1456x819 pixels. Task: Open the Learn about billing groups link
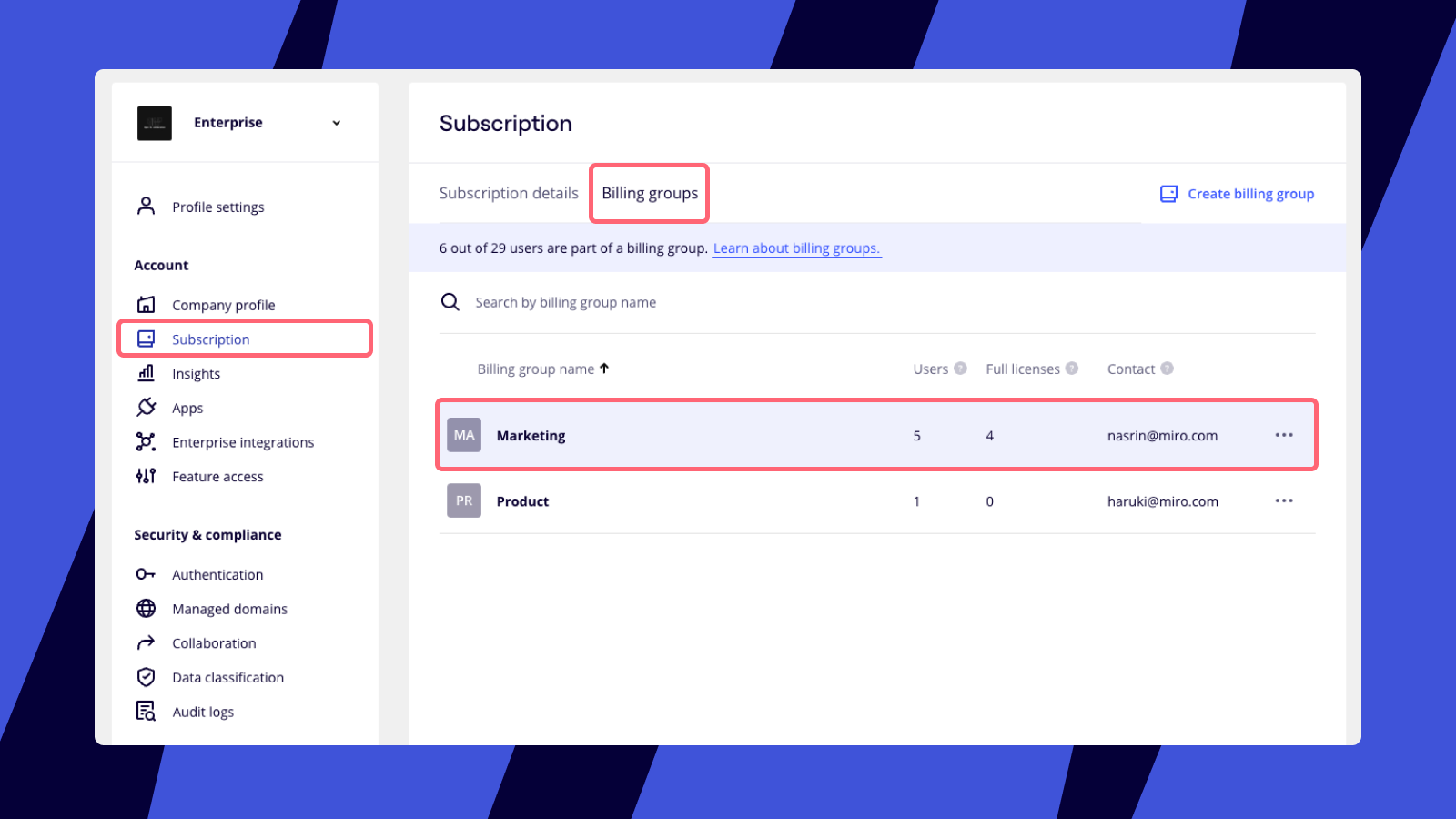pyautogui.click(x=796, y=248)
